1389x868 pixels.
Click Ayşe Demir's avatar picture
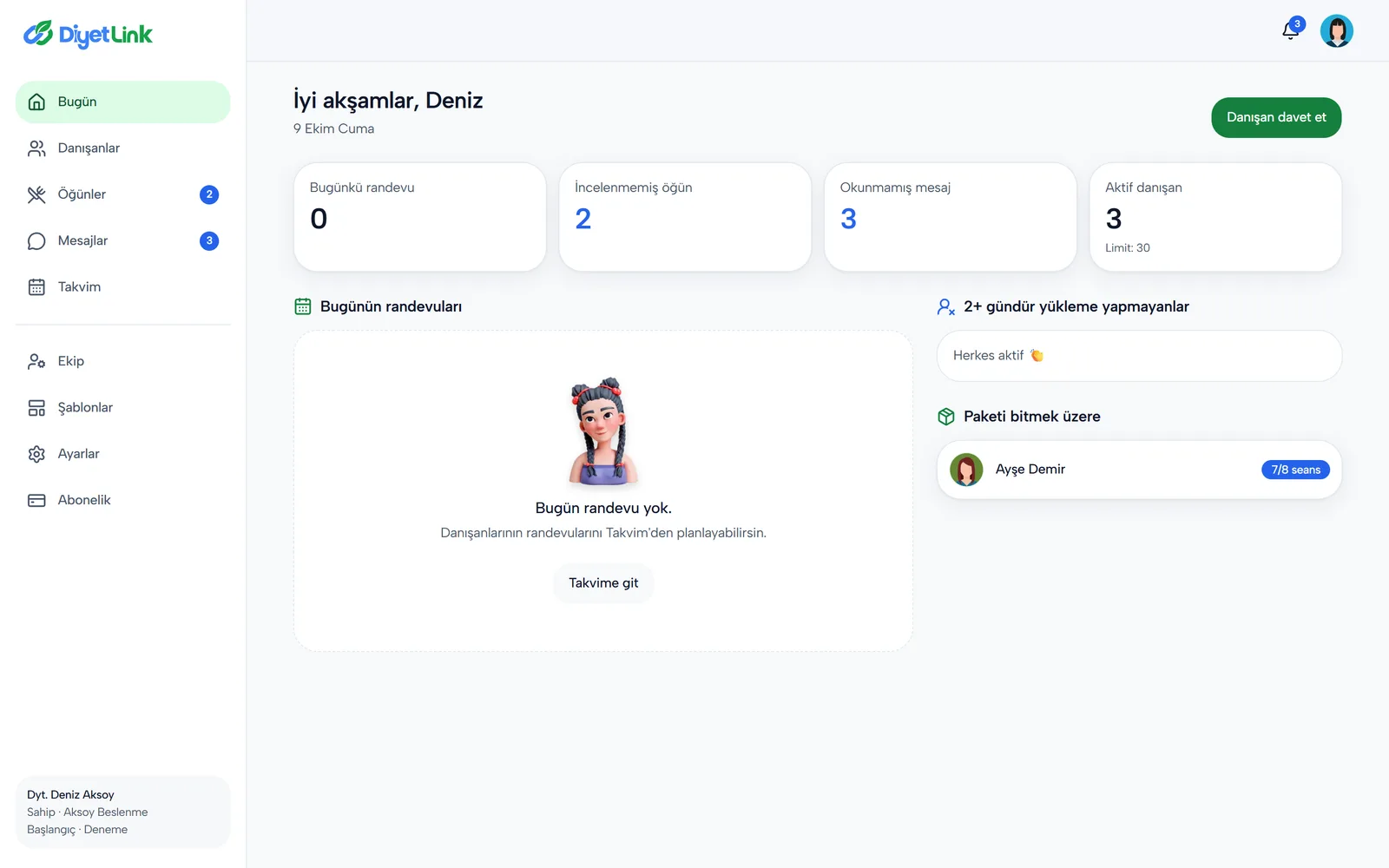tap(966, 470)
